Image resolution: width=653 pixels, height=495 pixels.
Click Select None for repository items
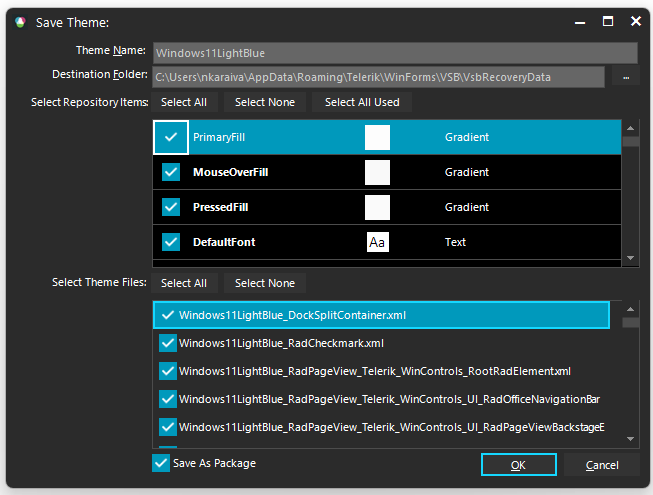click(x=265, y=102)
